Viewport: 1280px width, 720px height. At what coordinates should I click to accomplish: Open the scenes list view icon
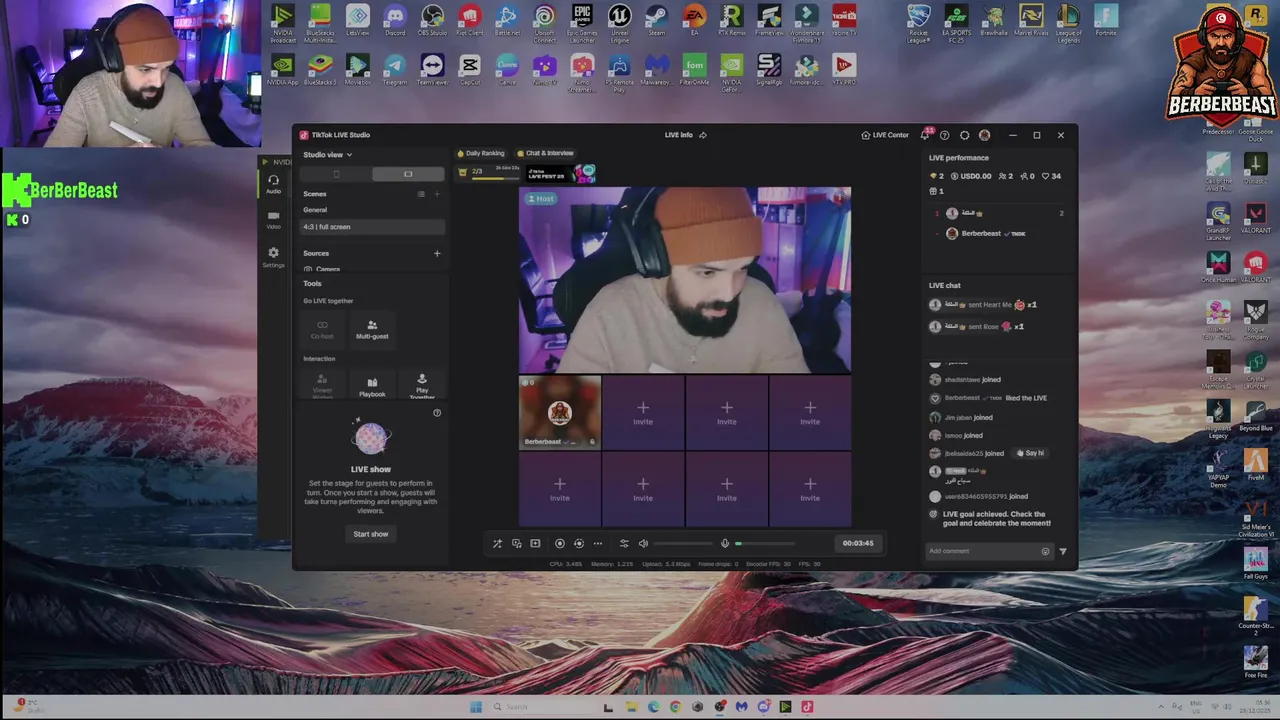coord(421,194)
